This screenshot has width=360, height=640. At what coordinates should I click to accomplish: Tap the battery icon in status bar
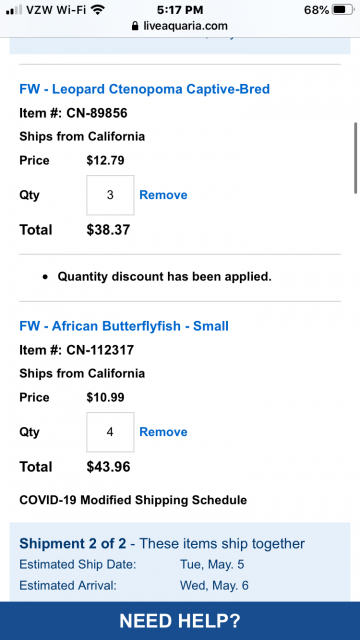pos(343,10)
